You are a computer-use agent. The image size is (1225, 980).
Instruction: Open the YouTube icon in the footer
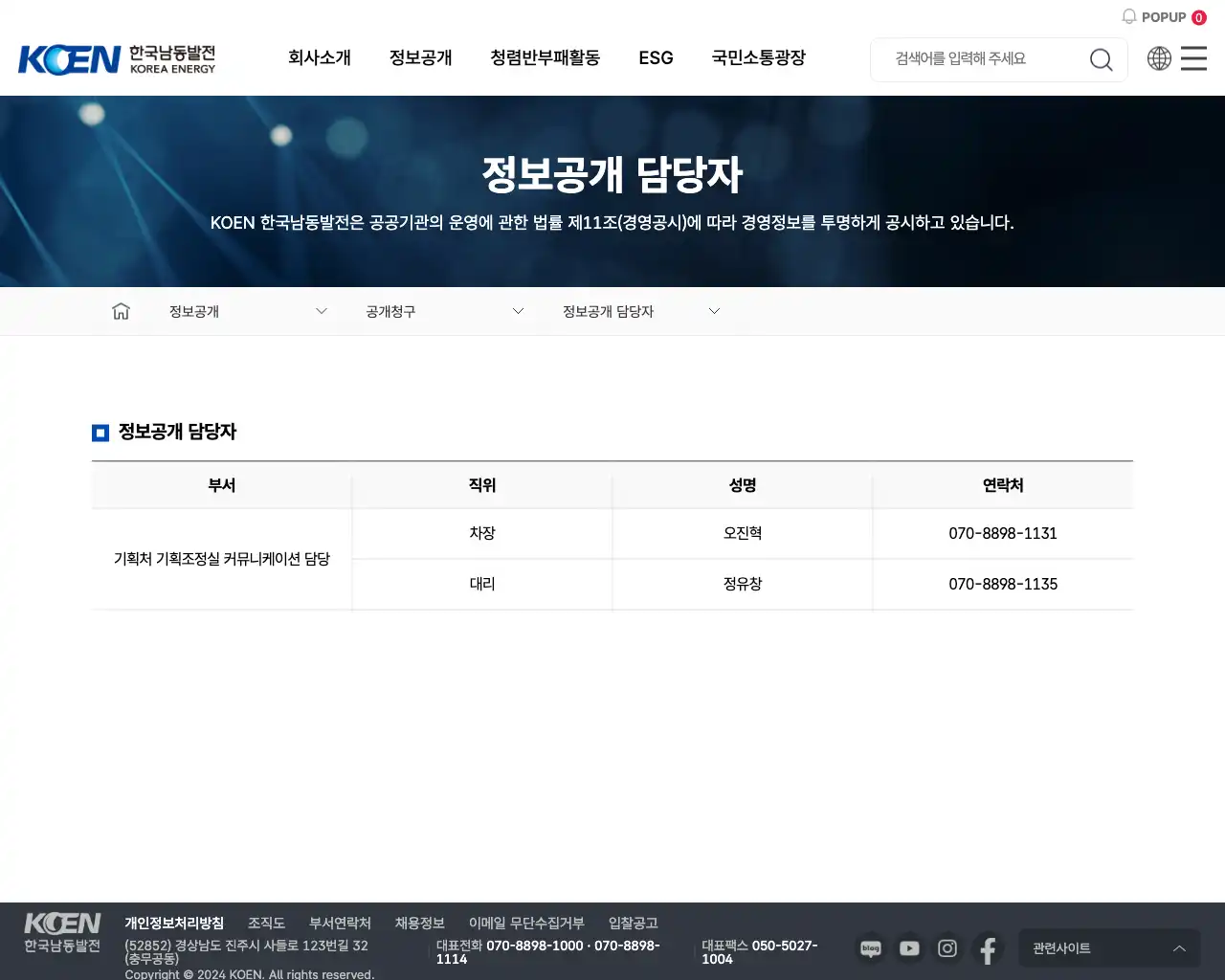click(x=909, y=948)
